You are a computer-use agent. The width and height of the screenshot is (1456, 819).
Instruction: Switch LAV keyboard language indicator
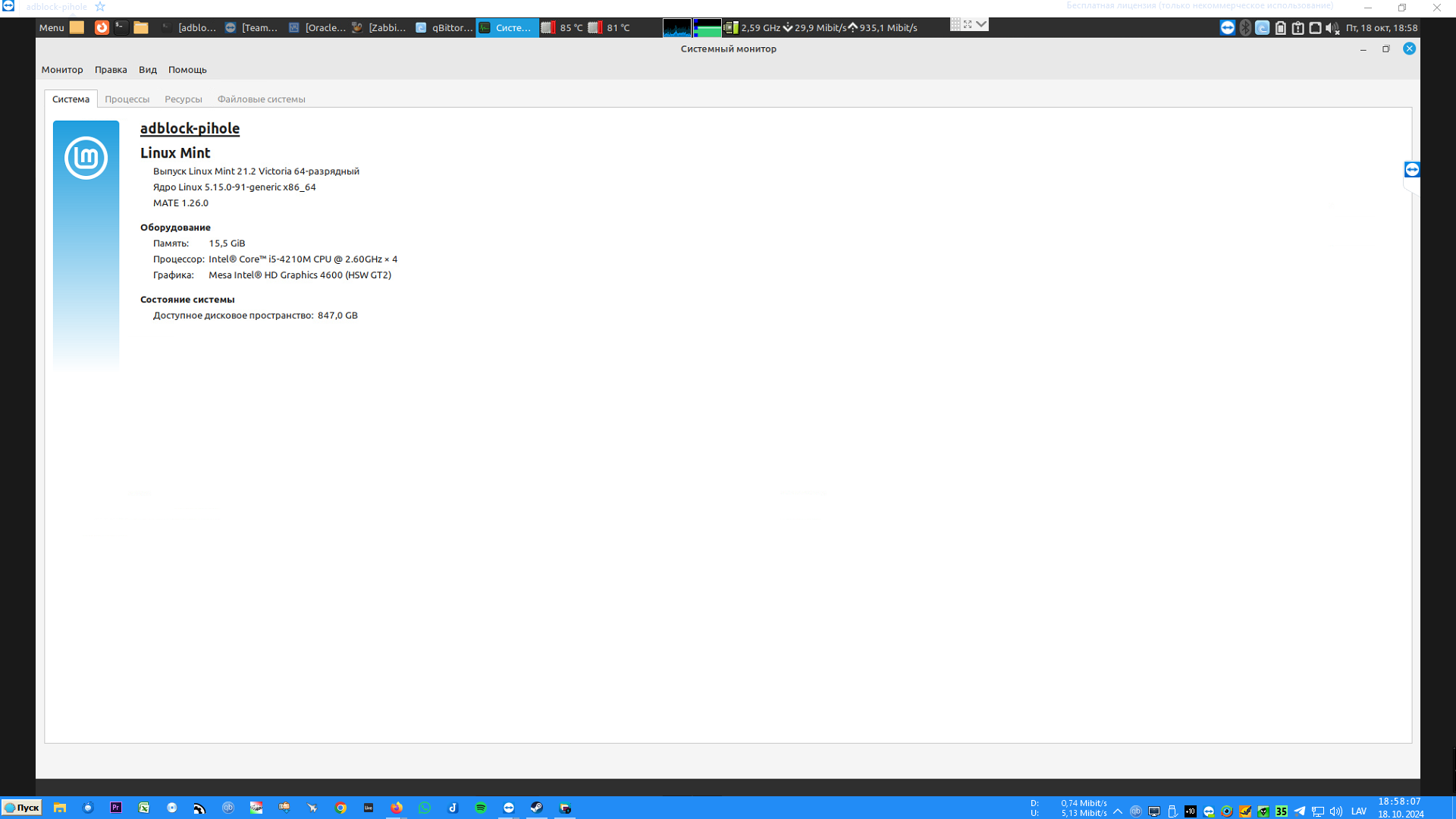pyautogui.click(x=1359, y=811)
